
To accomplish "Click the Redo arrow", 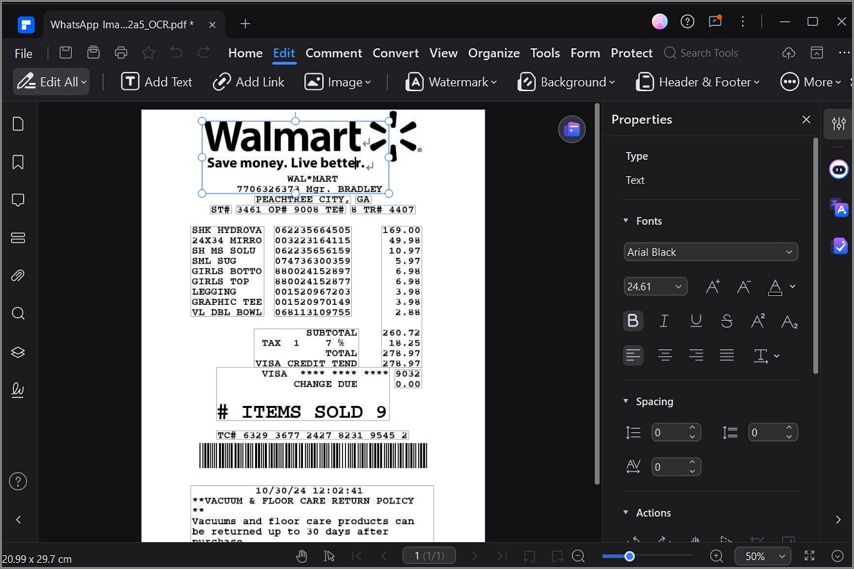I will (x=204, y=53).
